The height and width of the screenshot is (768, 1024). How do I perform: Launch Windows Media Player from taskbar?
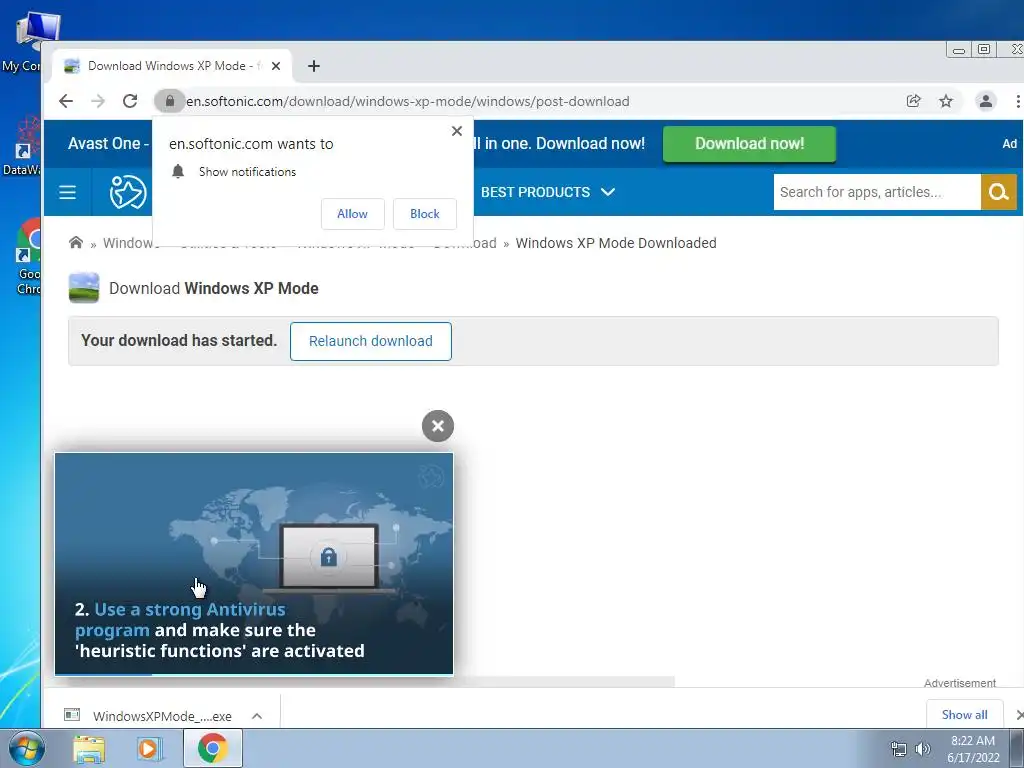(x=149, y=749)
